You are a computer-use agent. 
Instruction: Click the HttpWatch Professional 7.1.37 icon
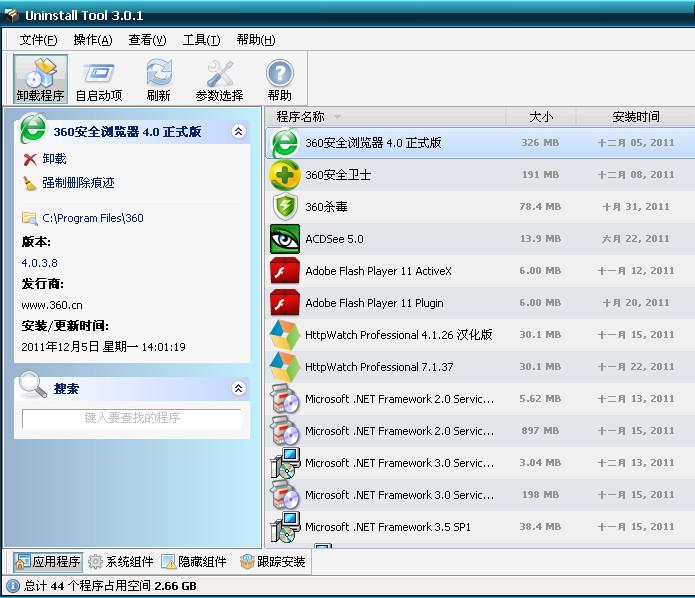[x=285, y=367]
